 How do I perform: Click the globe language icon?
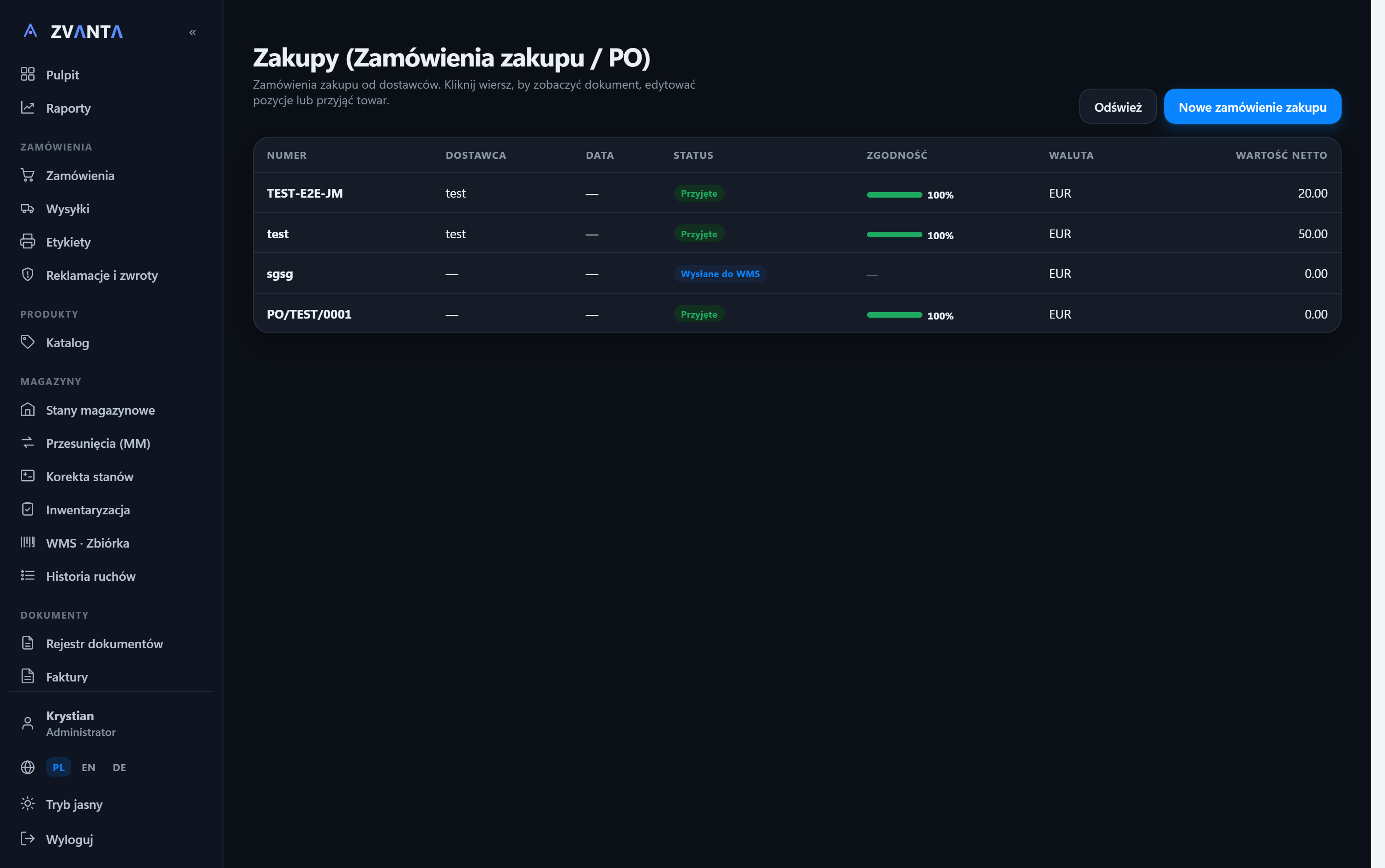click(28, 767)
